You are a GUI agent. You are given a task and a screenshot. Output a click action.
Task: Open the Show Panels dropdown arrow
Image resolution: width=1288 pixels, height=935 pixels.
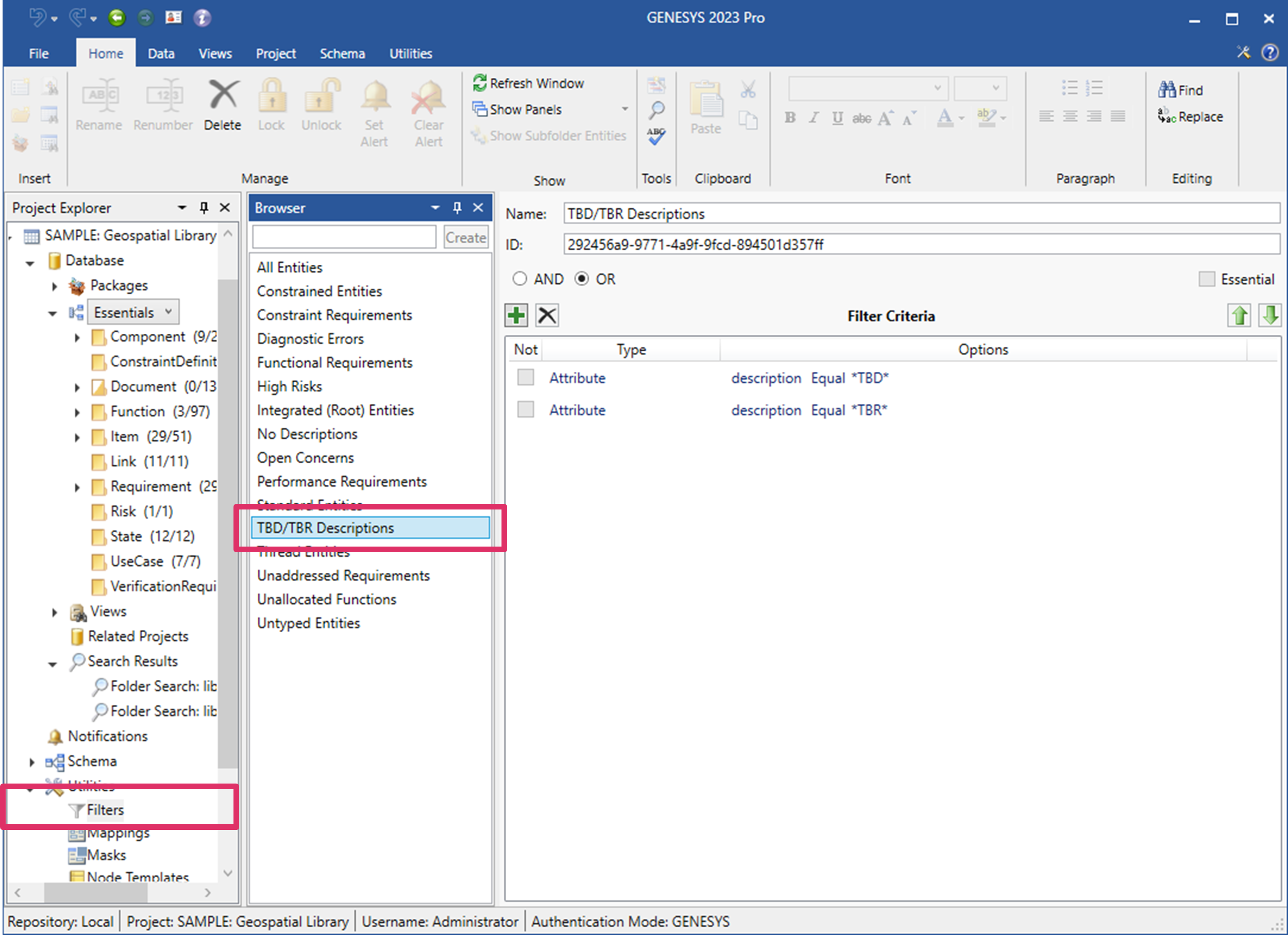(x=625, y=109)
